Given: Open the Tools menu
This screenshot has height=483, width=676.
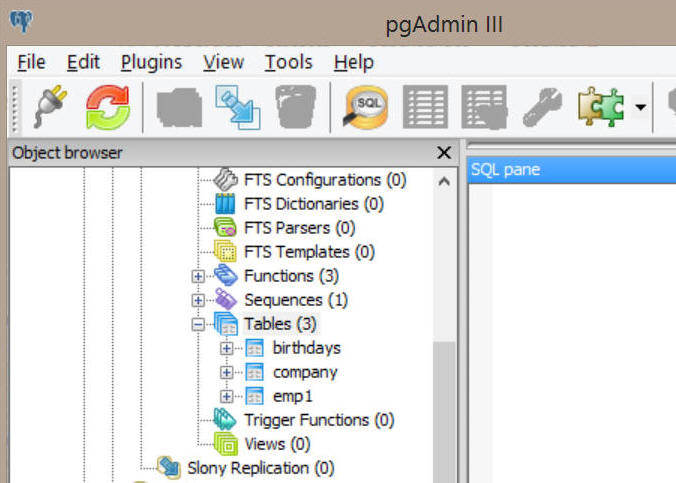Looking at the screenshot, I should tap(288, 62).
